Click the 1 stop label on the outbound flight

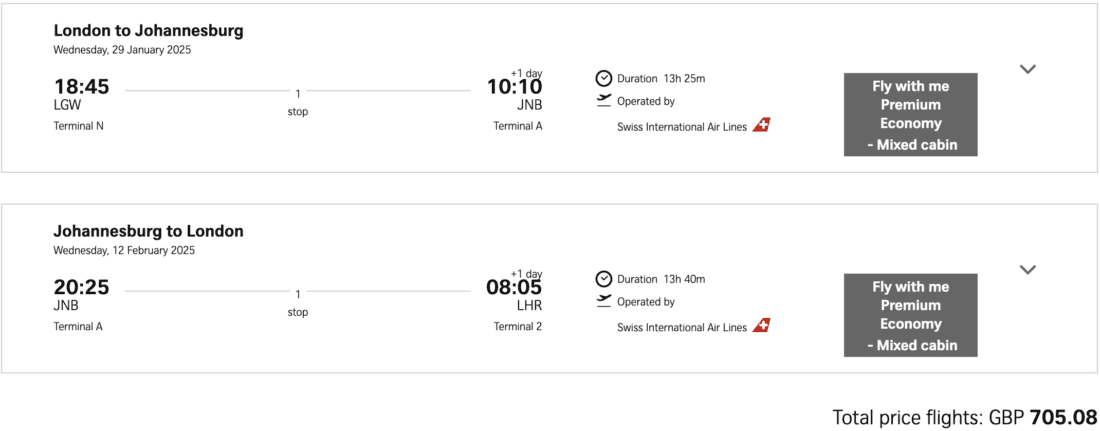pos(297,102)
